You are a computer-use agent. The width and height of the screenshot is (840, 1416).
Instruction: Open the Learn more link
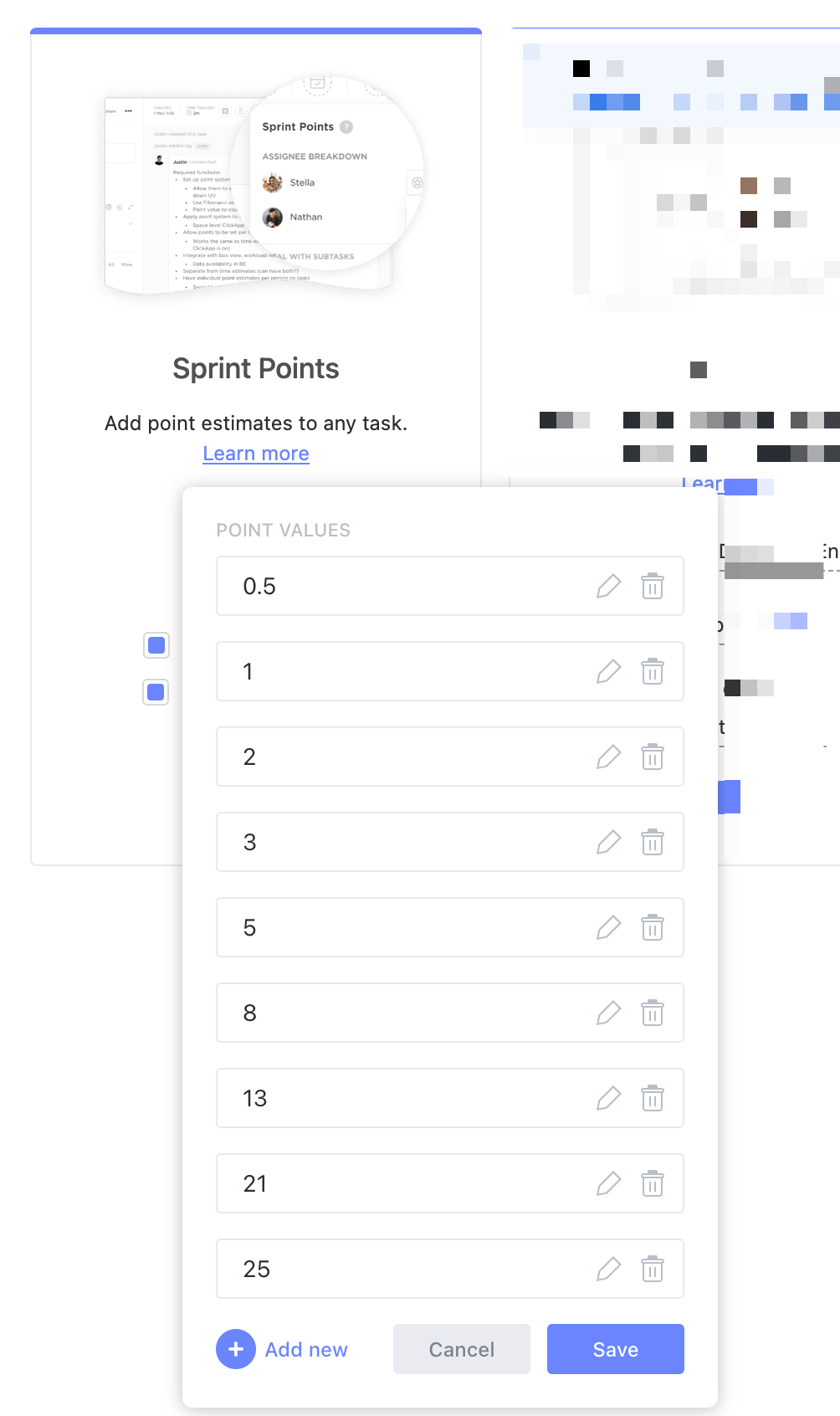pyautogui.click(x=255, y=453)
